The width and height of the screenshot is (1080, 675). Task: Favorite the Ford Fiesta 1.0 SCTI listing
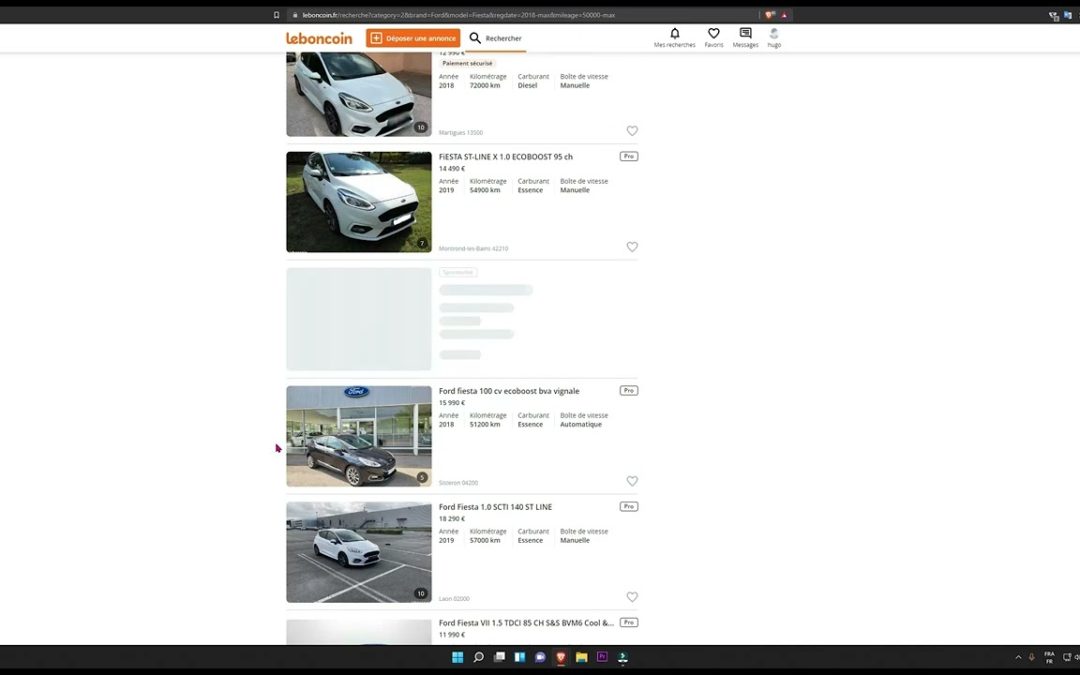(632, 596)
